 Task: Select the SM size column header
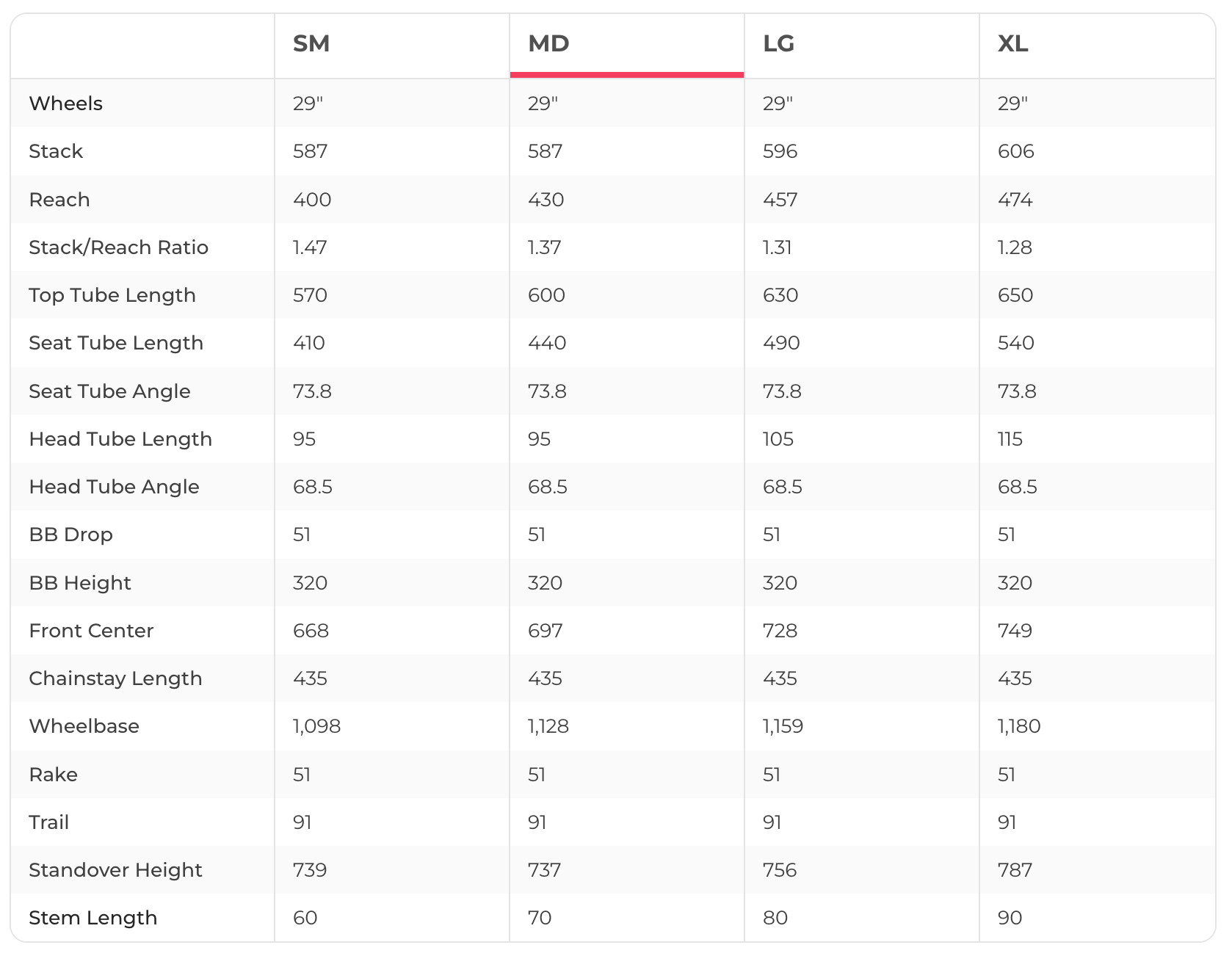311,44
